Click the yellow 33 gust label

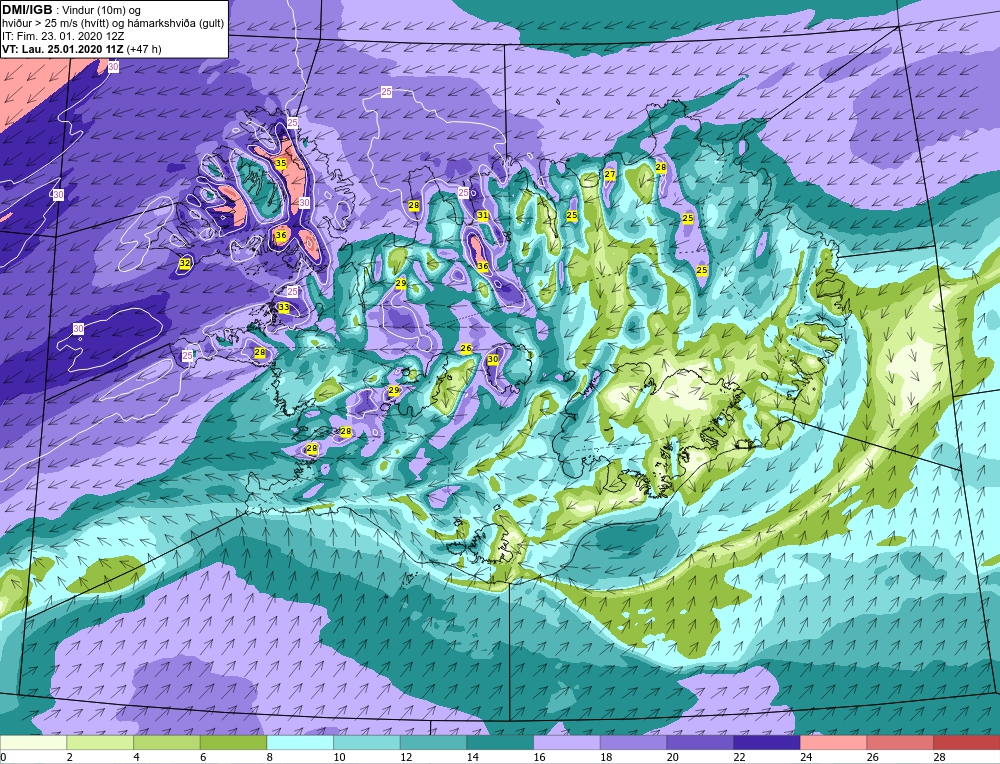pyautogui.click(x=284, y=307)
